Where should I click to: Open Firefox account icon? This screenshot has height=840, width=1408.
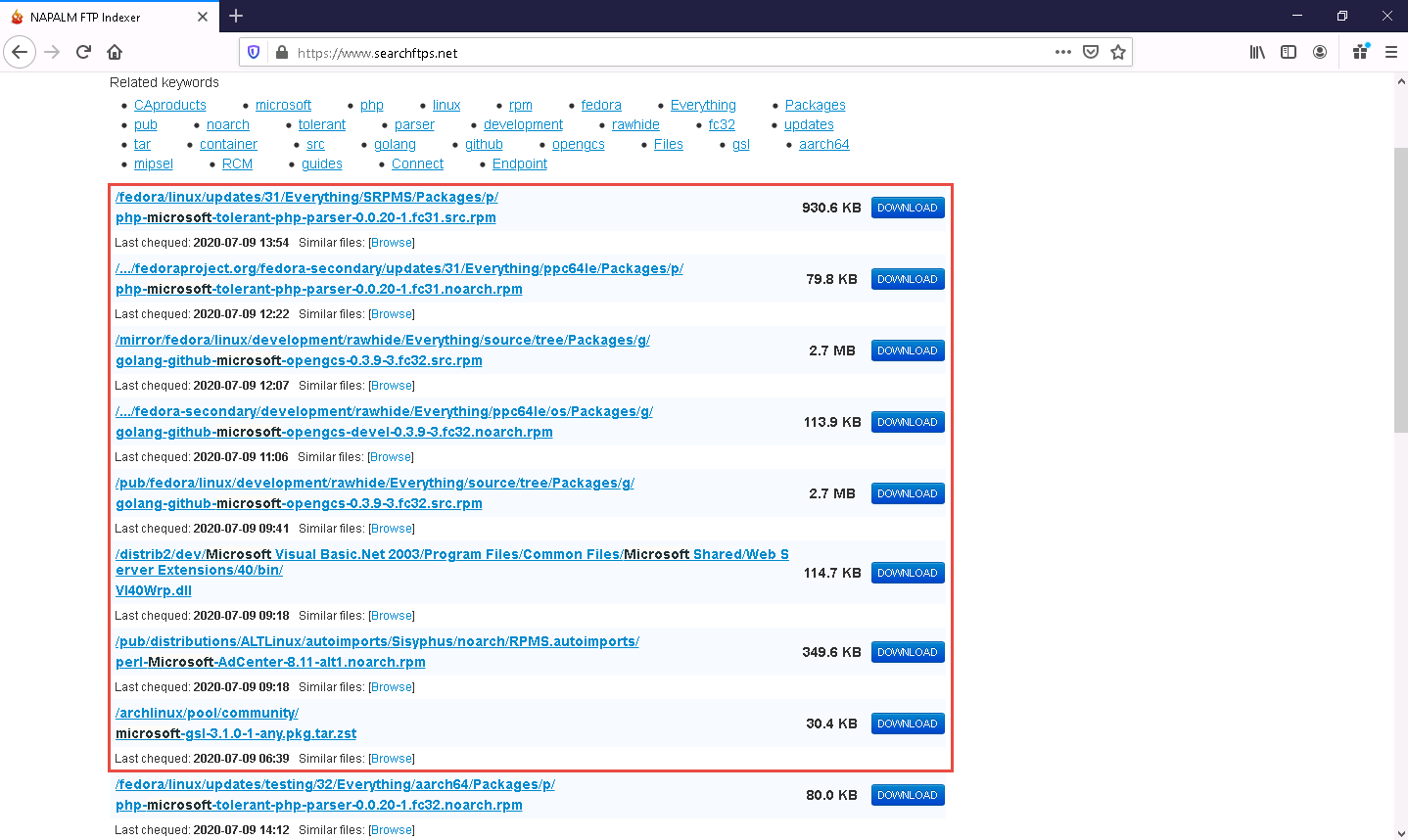click(x=1320, y=53)
